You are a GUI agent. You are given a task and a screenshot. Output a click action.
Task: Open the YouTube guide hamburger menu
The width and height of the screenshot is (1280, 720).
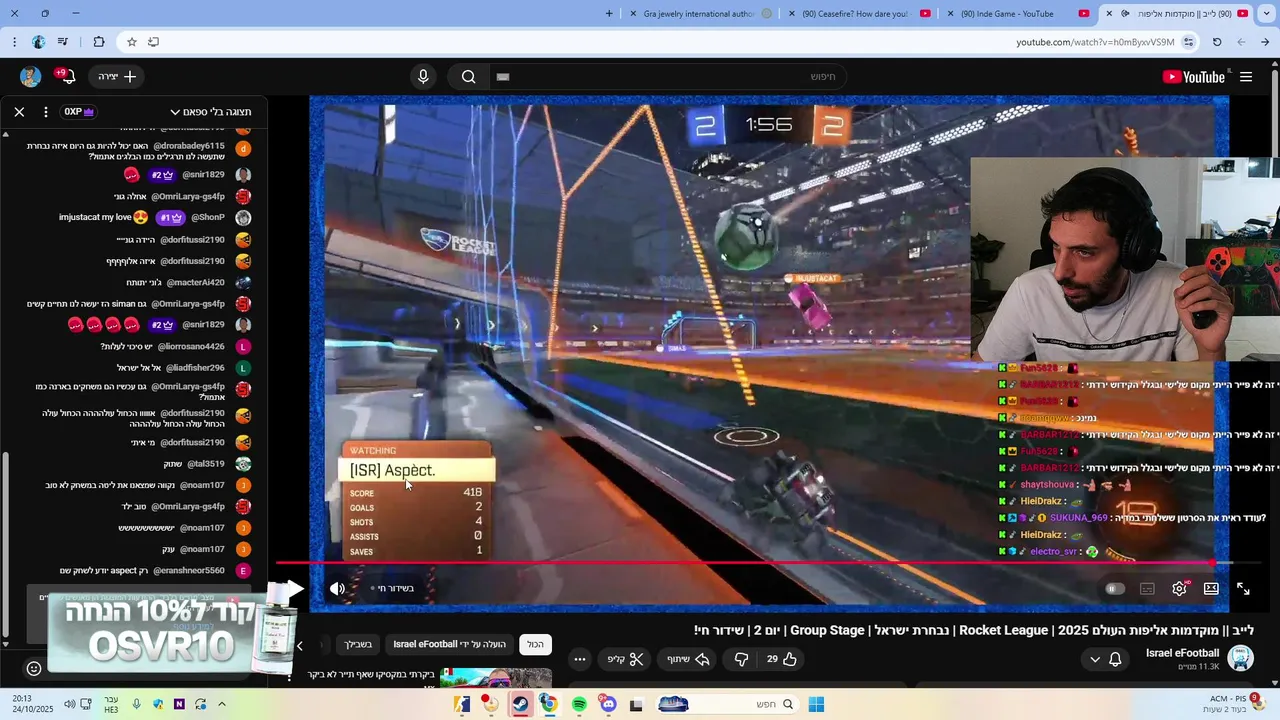(x=1246, y=77)
